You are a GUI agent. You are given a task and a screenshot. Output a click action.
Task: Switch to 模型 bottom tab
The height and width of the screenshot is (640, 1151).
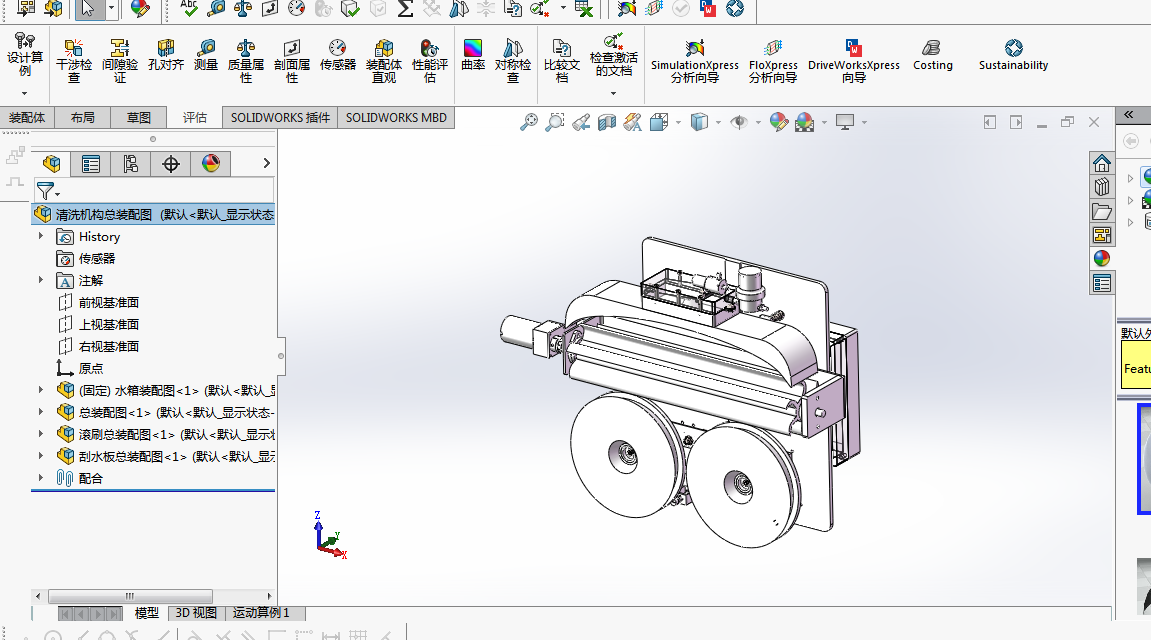pos(147,613)
